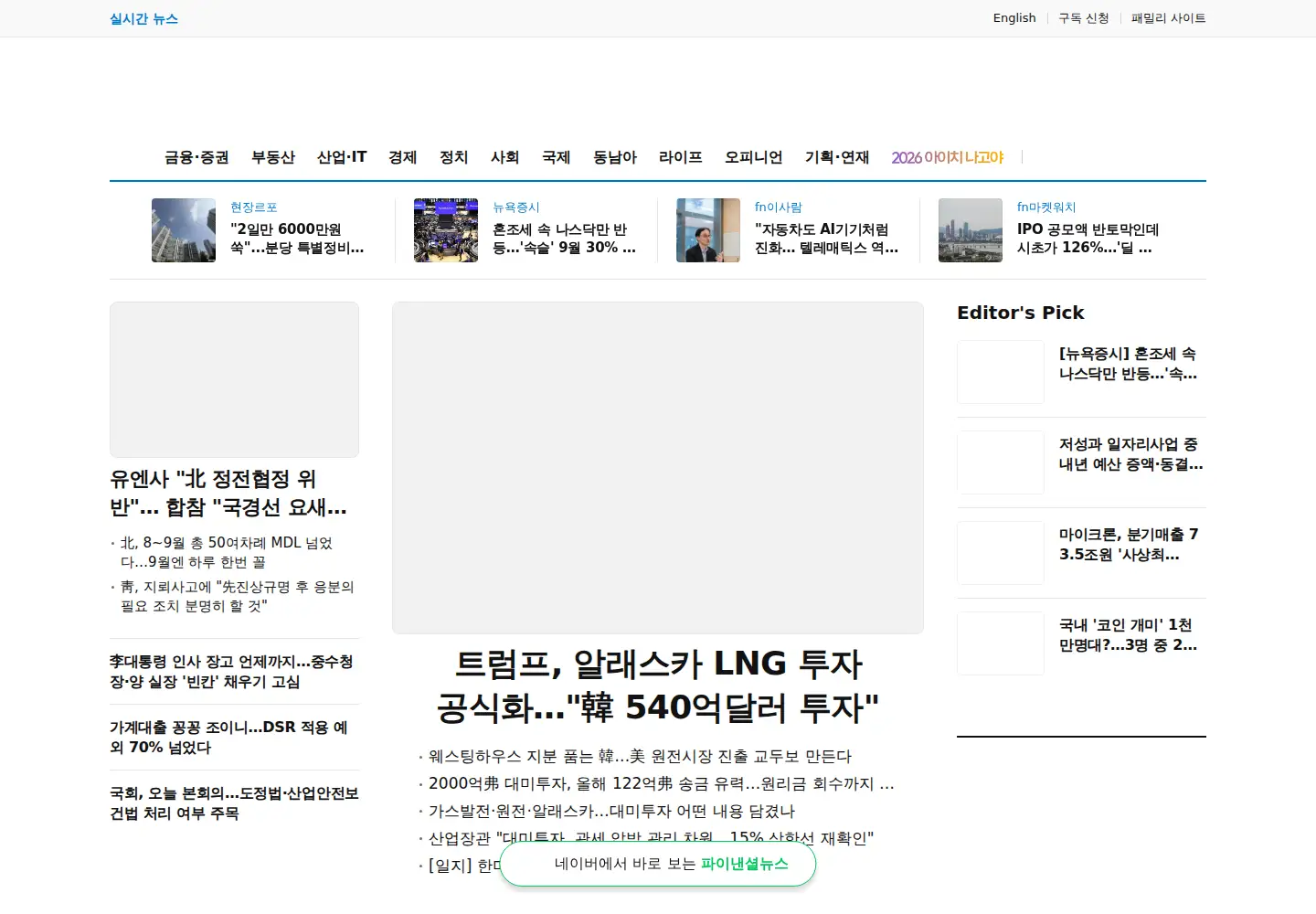Open Editor's Pick 마이크론 분기매출 article
The height and width of the screenshot is (914, 1316).
point(1129,545)
